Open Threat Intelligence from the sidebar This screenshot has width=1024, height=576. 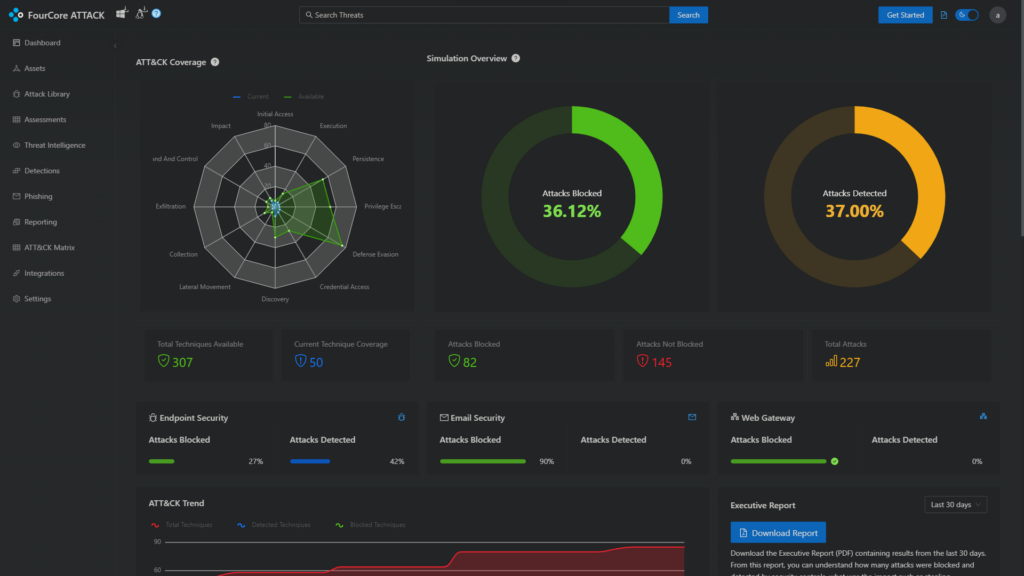[50, 145]
